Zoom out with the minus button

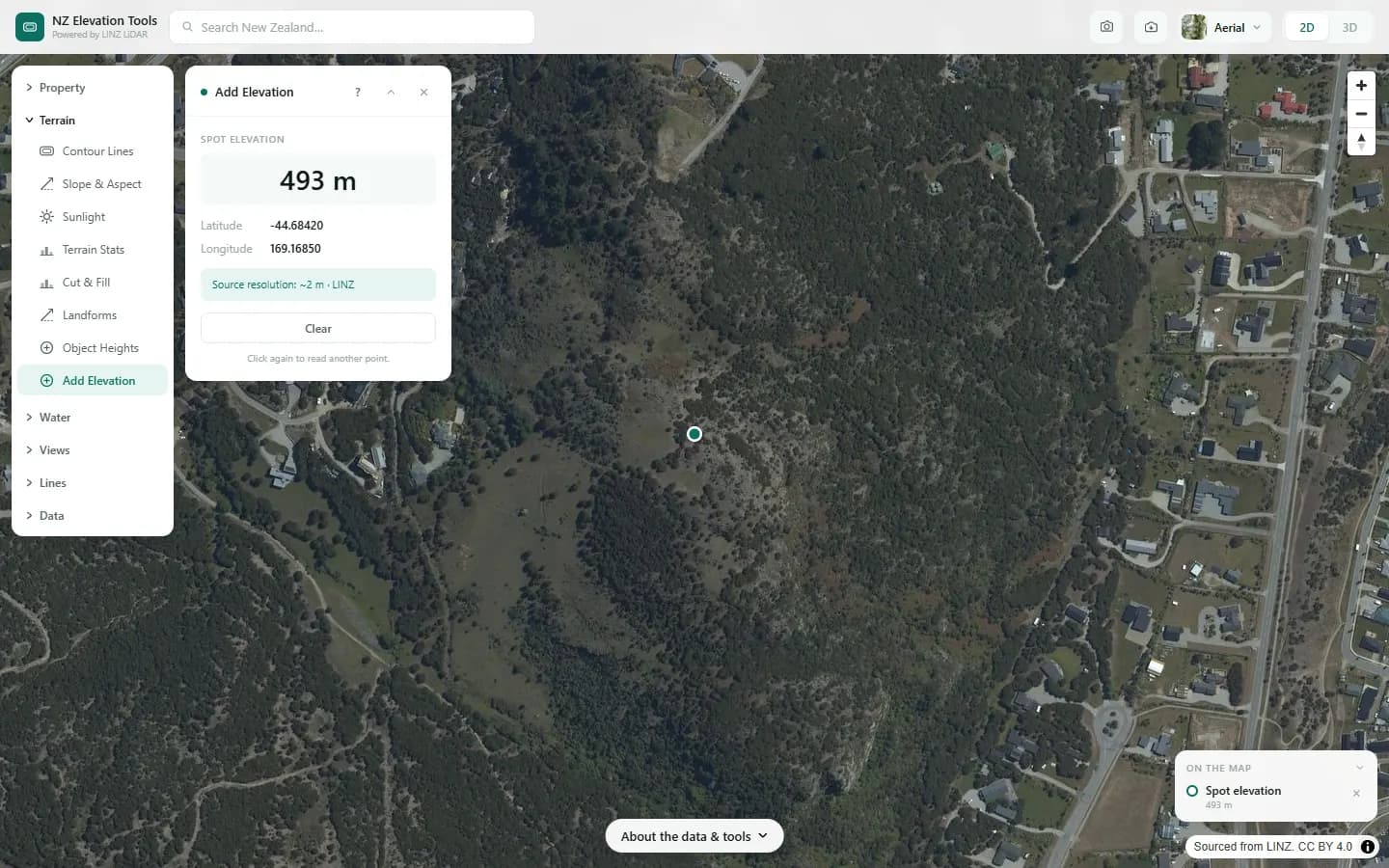pyautogui.click(x=1361, y=114)
